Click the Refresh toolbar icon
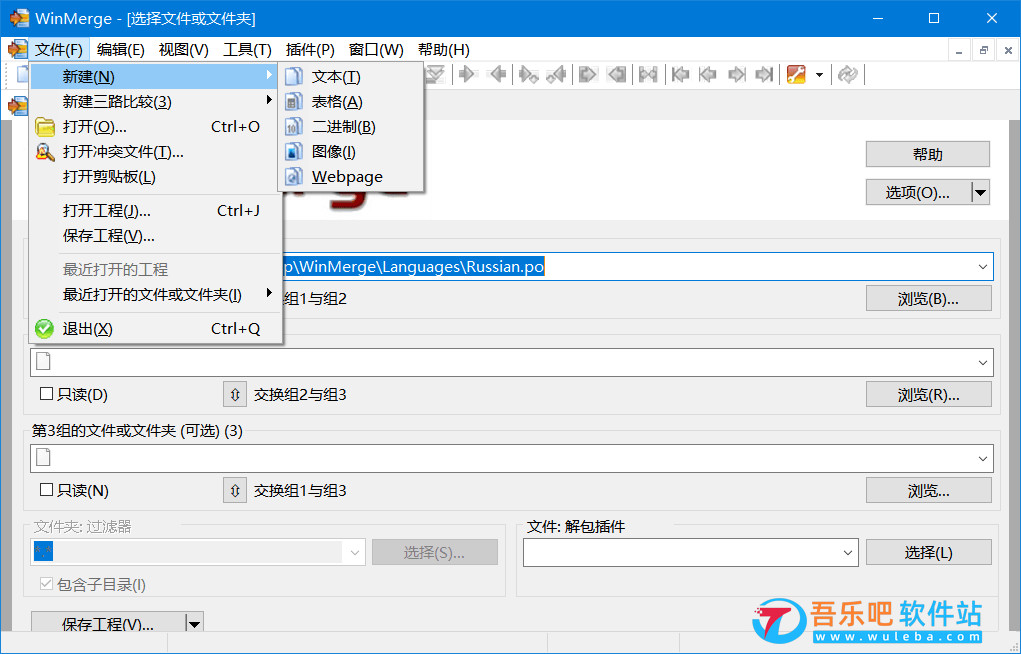The height and width of the screenshot is (654, 1021). click(x=847, y=75)
